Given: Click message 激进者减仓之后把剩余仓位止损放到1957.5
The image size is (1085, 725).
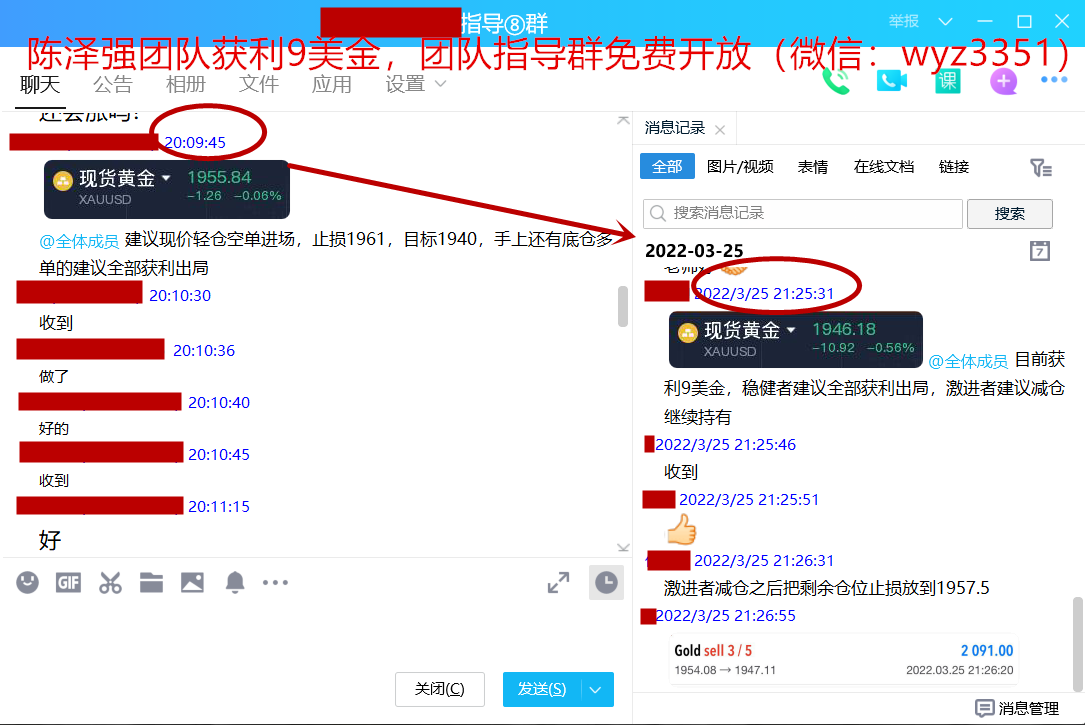Looking at the screenshot, I should point(826,588).
